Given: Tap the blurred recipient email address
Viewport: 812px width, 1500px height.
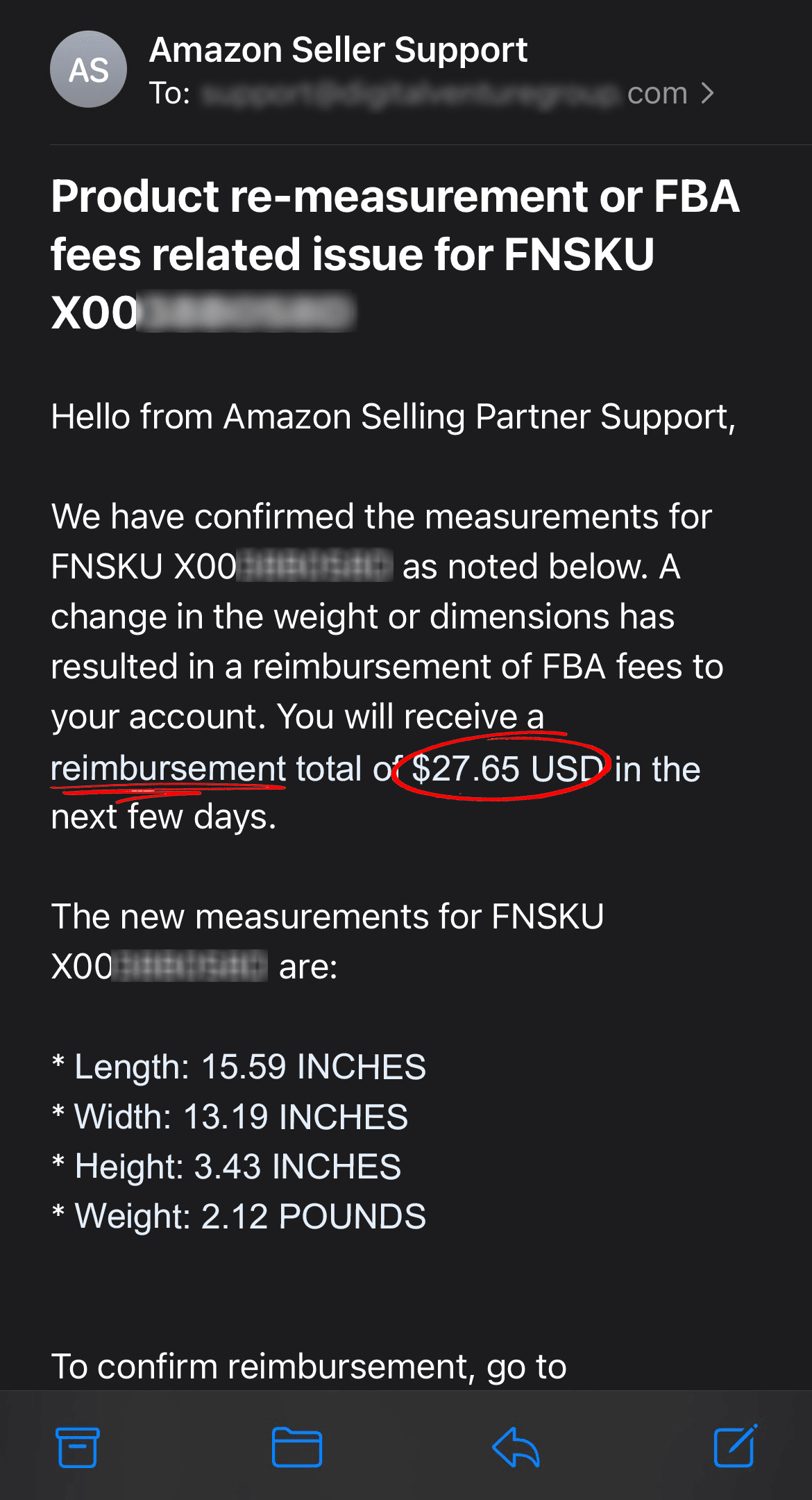Looking at the screenshot, I should click(x=445, y=93).
